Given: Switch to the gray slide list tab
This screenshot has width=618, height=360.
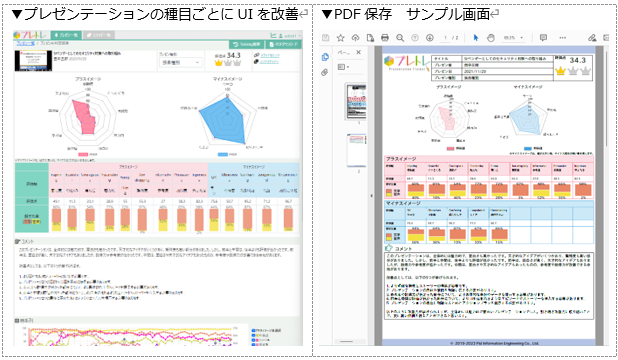Looking at the screenshot, I should coord(99,35).
